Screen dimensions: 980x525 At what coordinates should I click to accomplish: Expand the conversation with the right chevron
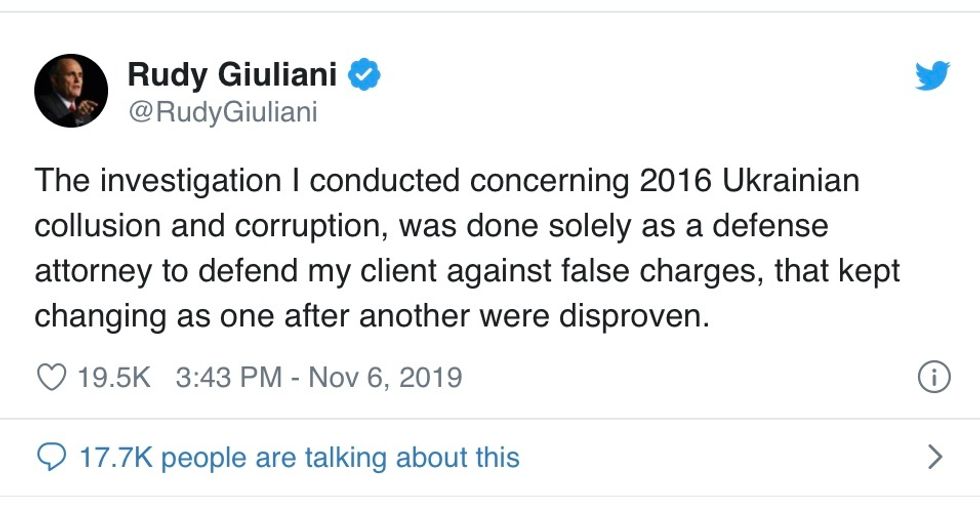935,458
